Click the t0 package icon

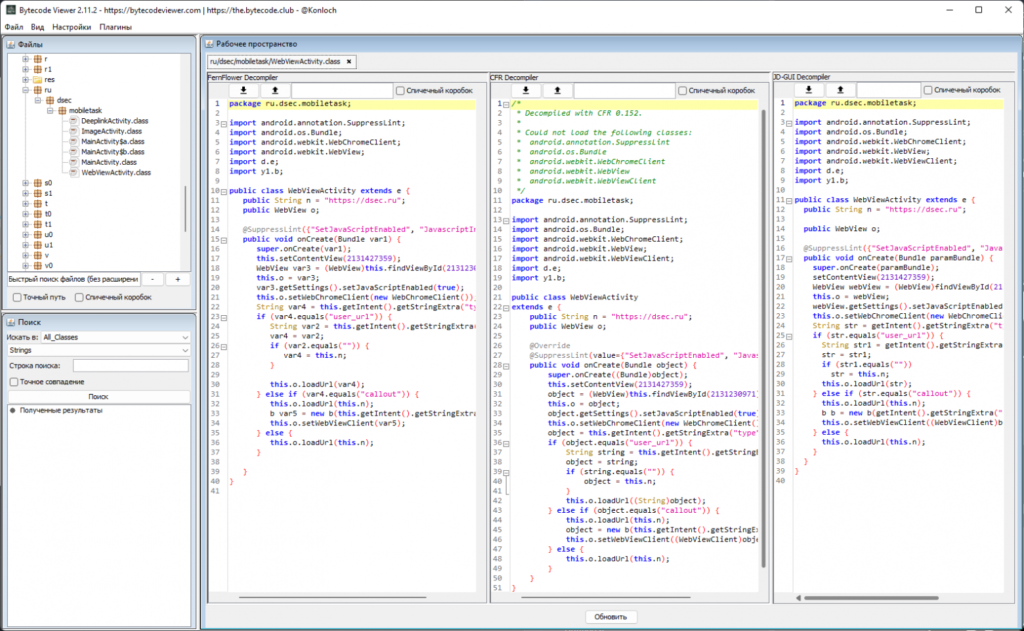click(38, 214)
